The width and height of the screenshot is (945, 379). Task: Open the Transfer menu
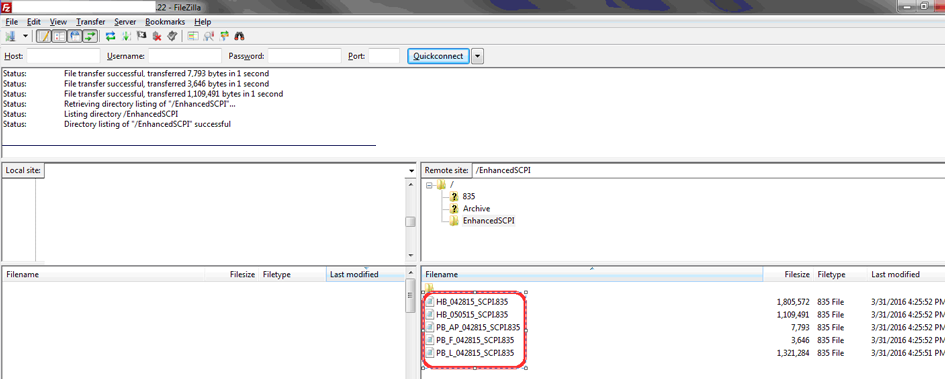90,22
